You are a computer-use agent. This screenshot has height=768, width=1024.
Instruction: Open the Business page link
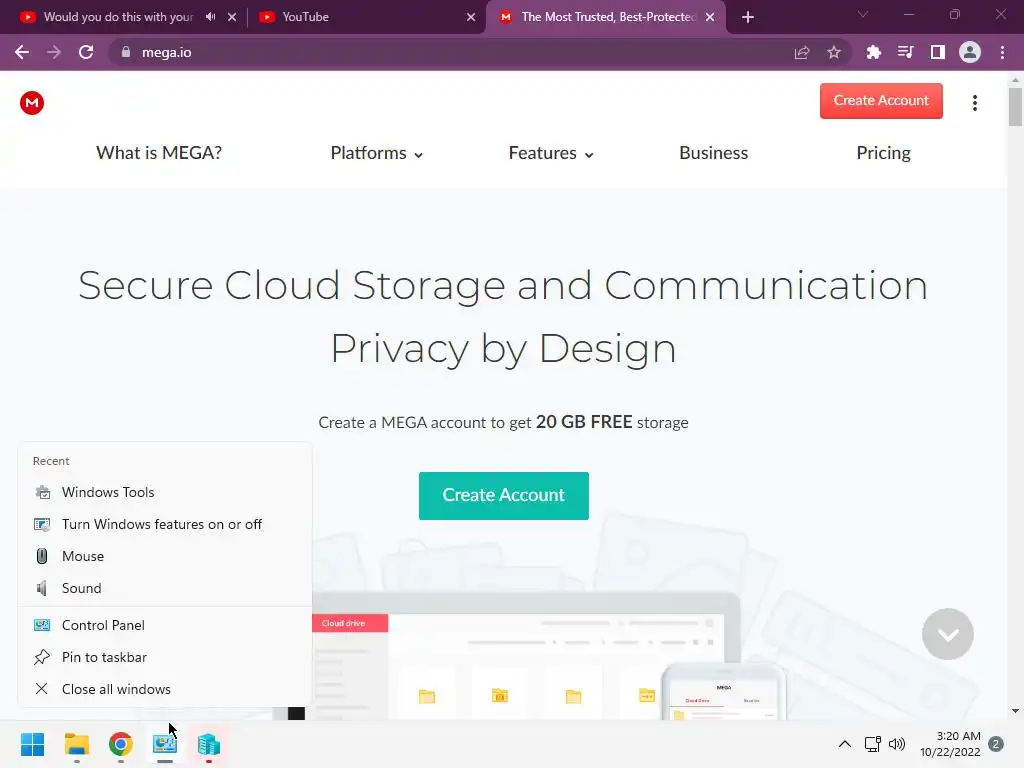(713, 153)
